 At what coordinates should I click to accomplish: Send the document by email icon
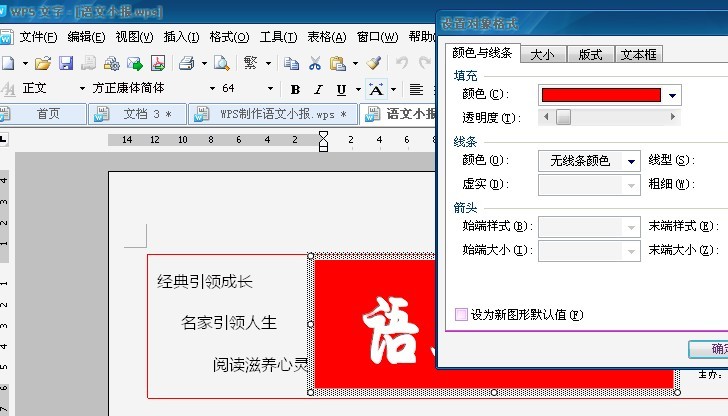(x=135, y=63)
